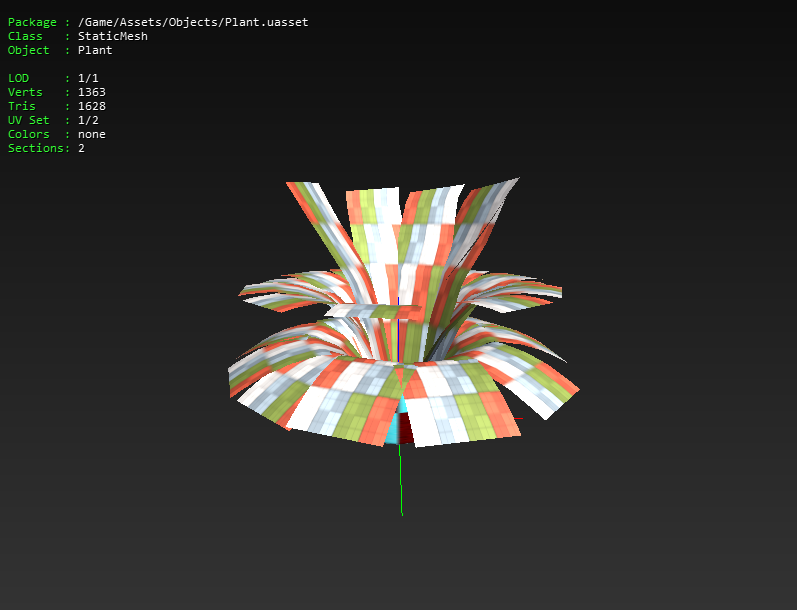Viewport: 797px width, 610px height.
Task: Click the LOD value 1/1
Action: [88, 78]
